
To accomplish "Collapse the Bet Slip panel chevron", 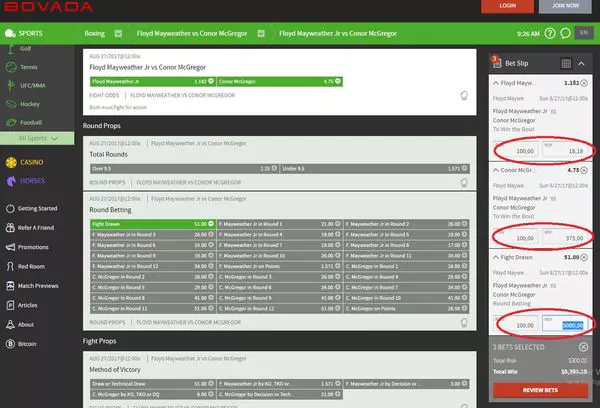I will [x=581, y=64].
